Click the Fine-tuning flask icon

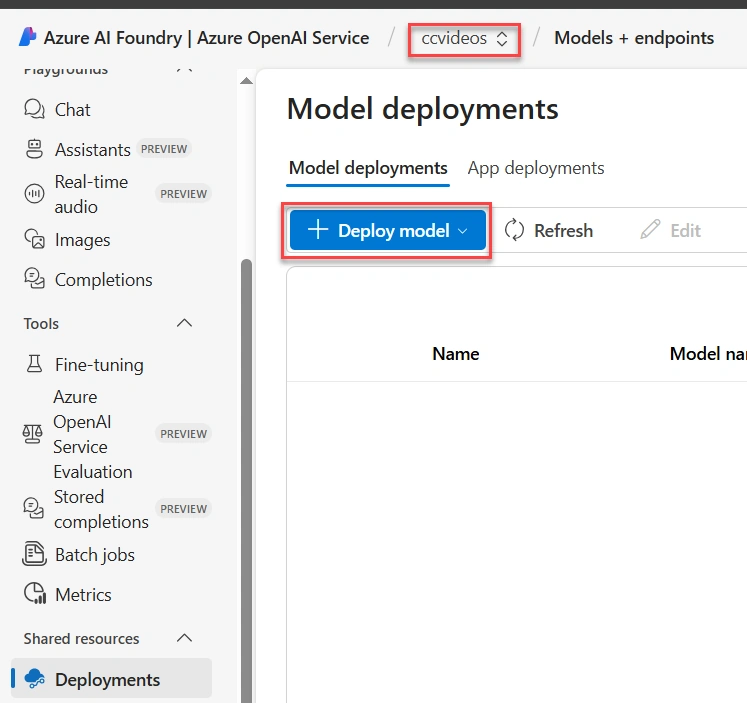tap(34, 364)
